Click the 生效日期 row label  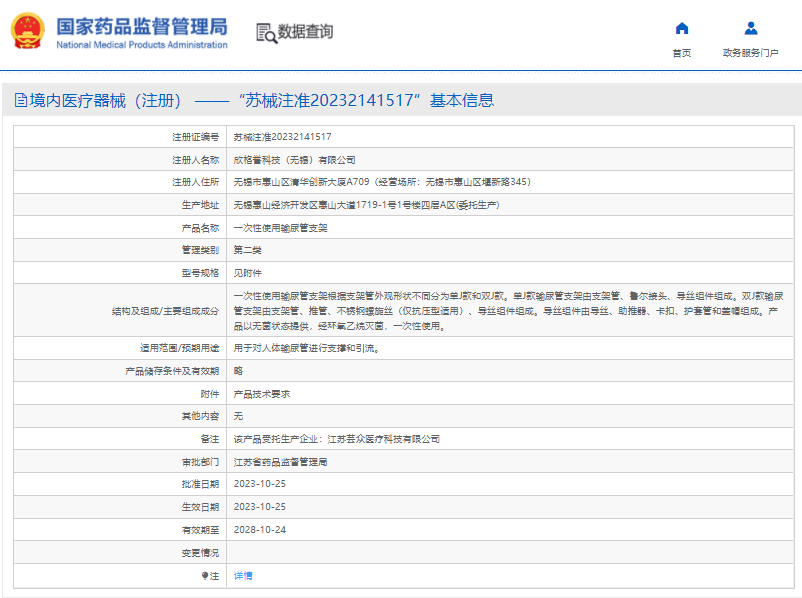click(x=200, y=507)
